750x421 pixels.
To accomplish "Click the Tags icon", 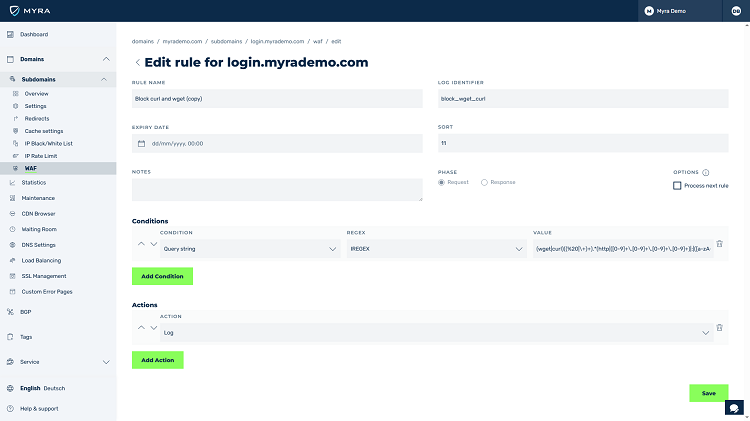I will pyautogui.click(x=11, y=337).
